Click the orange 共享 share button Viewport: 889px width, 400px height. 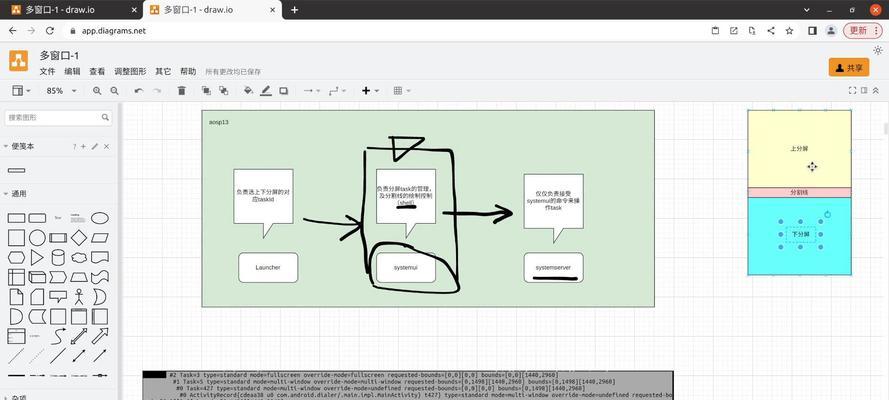click(x=849, y=67)
